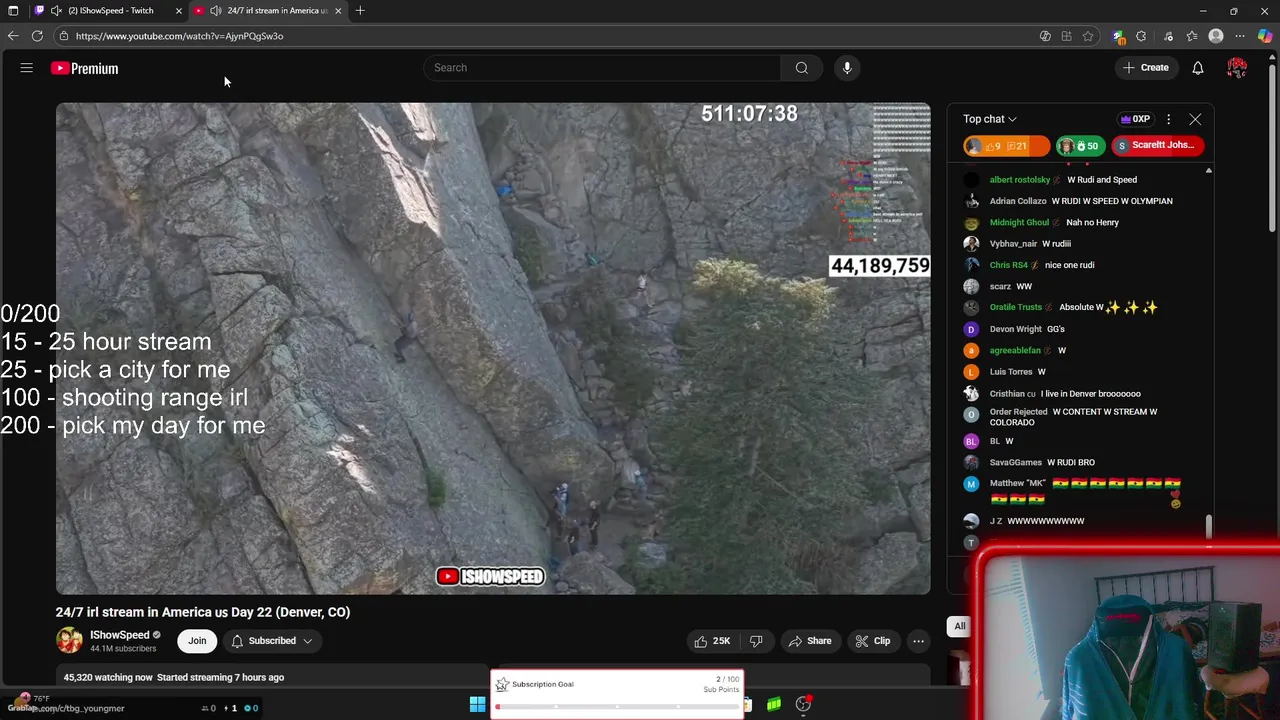The width and height of the screenshot is (1280, 720).
Task: Open more video actions ellipsis button
Action: [x=918, y=641]
